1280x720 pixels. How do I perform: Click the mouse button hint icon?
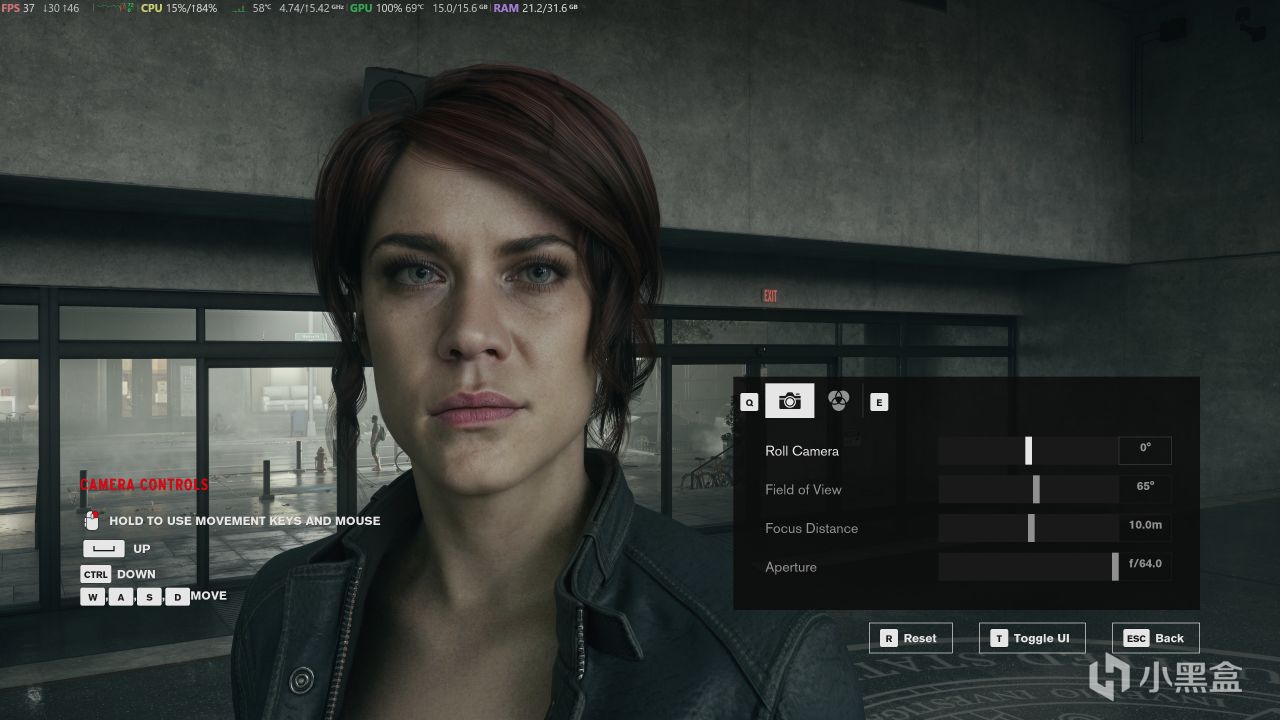point(92,520)
